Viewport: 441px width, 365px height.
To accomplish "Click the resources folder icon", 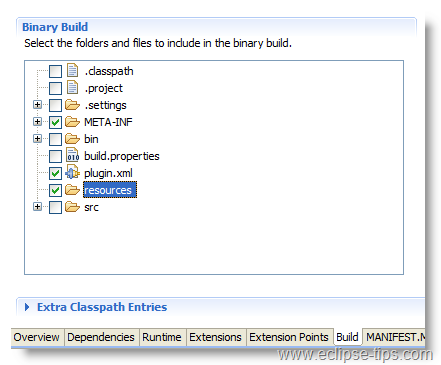I will 72,190.
